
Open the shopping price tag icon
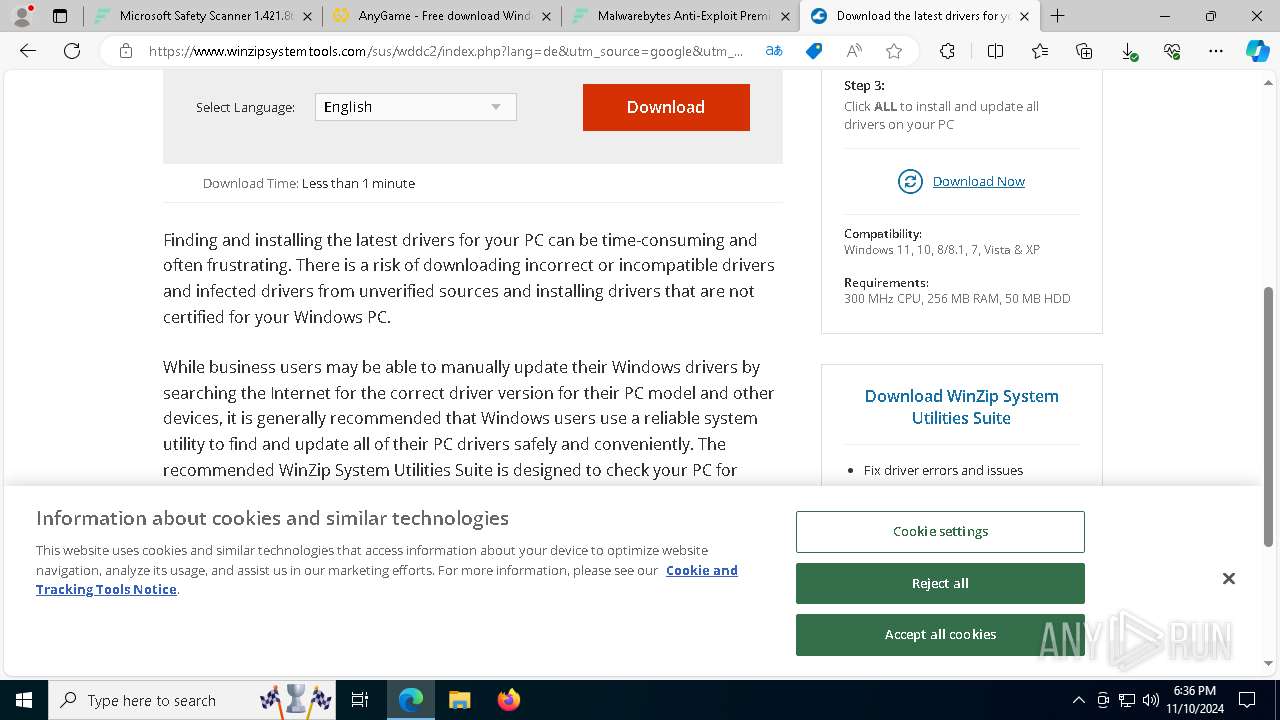[814, 51]
